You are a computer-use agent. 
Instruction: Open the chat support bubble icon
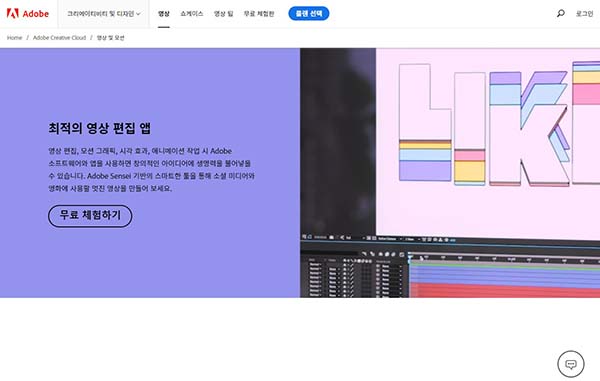[571, 364]
